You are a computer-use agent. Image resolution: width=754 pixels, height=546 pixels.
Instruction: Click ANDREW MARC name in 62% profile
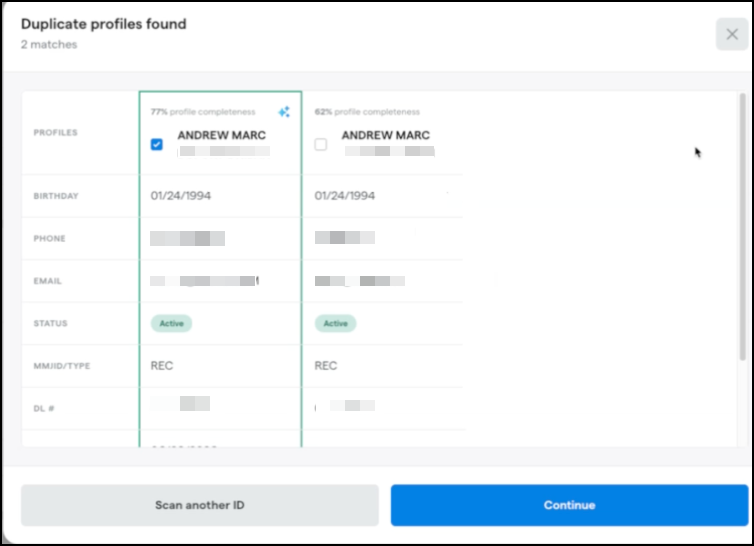(386, 135)
